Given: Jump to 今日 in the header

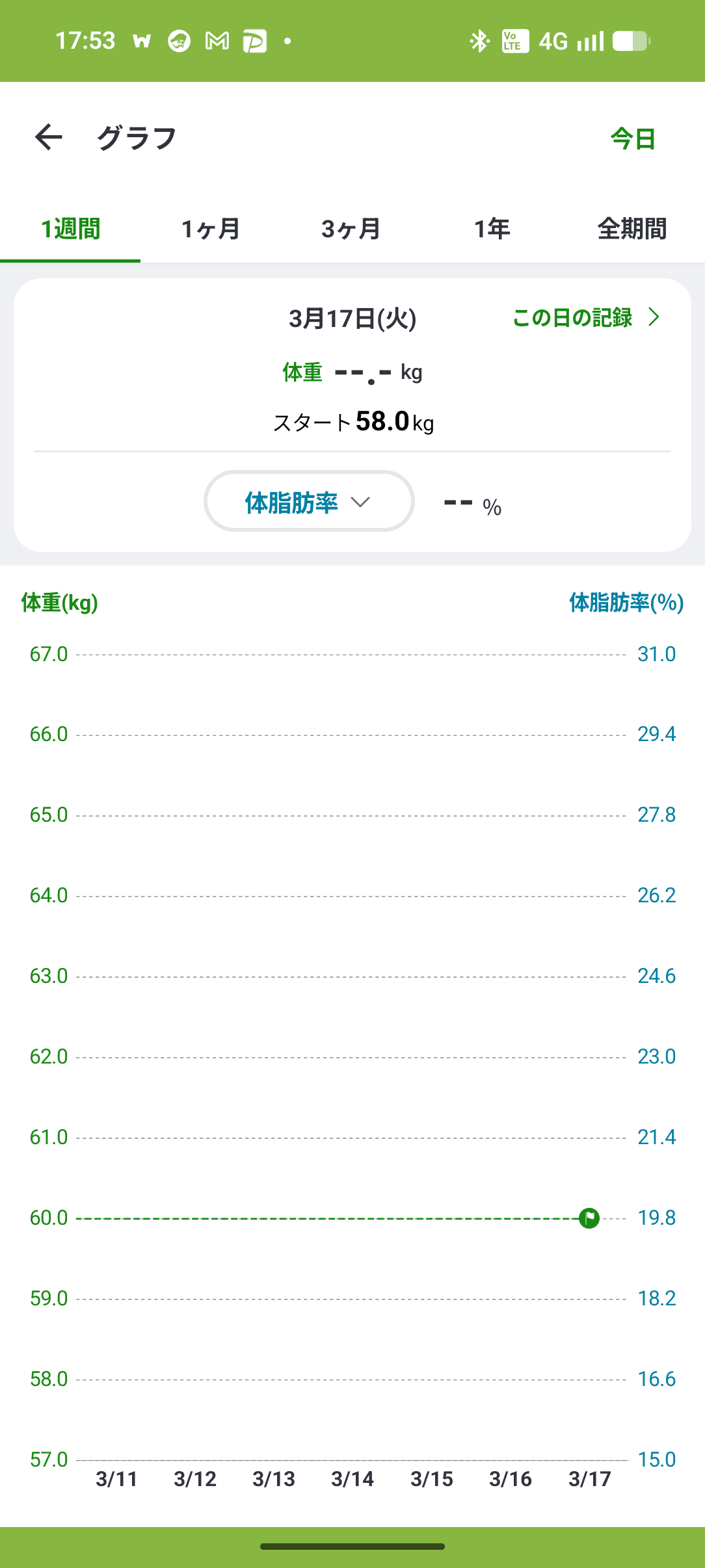Looking at the screenshot, I should pyautogui.click(x=633, y=138).
